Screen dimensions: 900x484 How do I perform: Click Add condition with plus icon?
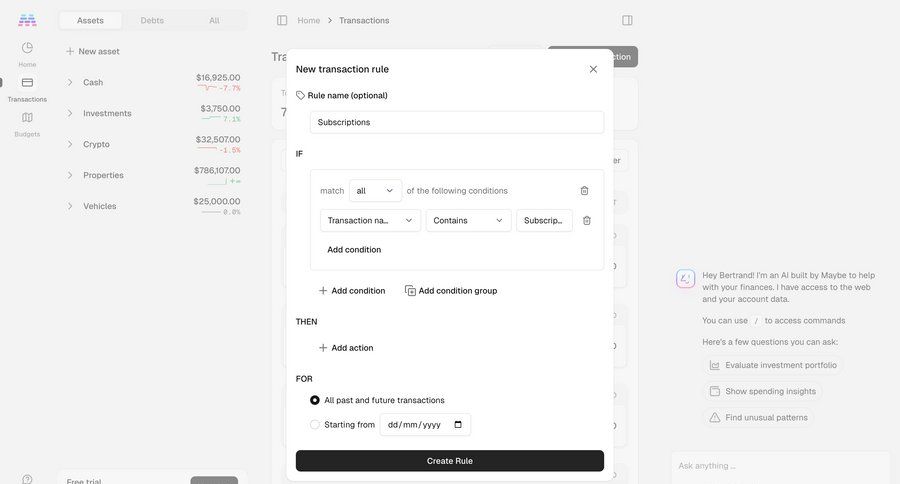[352, 291]
